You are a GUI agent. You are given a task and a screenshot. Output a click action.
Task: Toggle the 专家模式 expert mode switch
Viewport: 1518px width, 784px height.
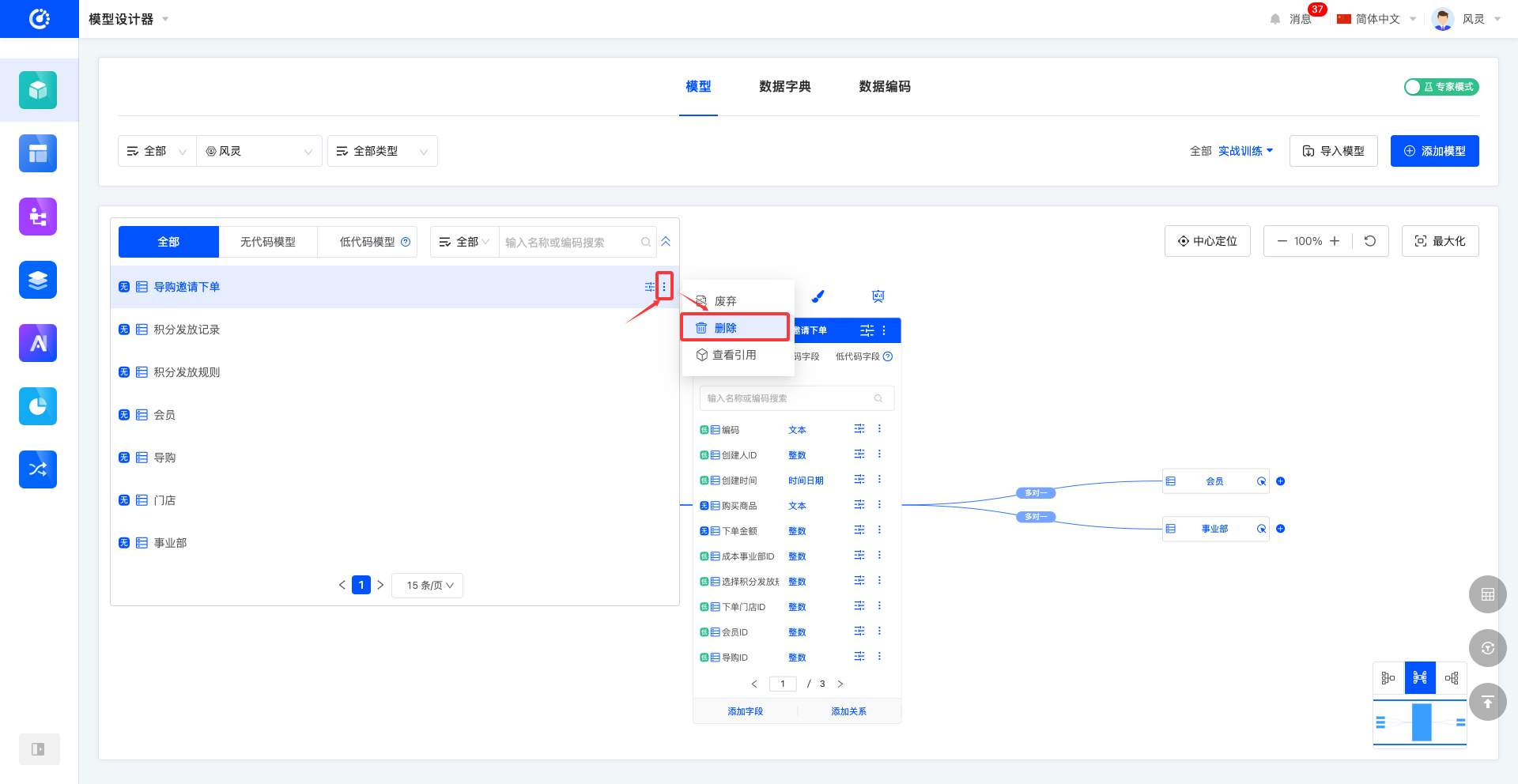tap(1441, 87)
